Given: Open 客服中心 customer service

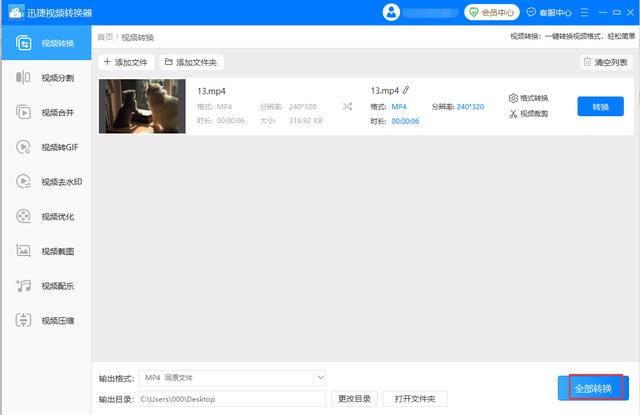Looking at the screenshot, I should pos(549,13).
